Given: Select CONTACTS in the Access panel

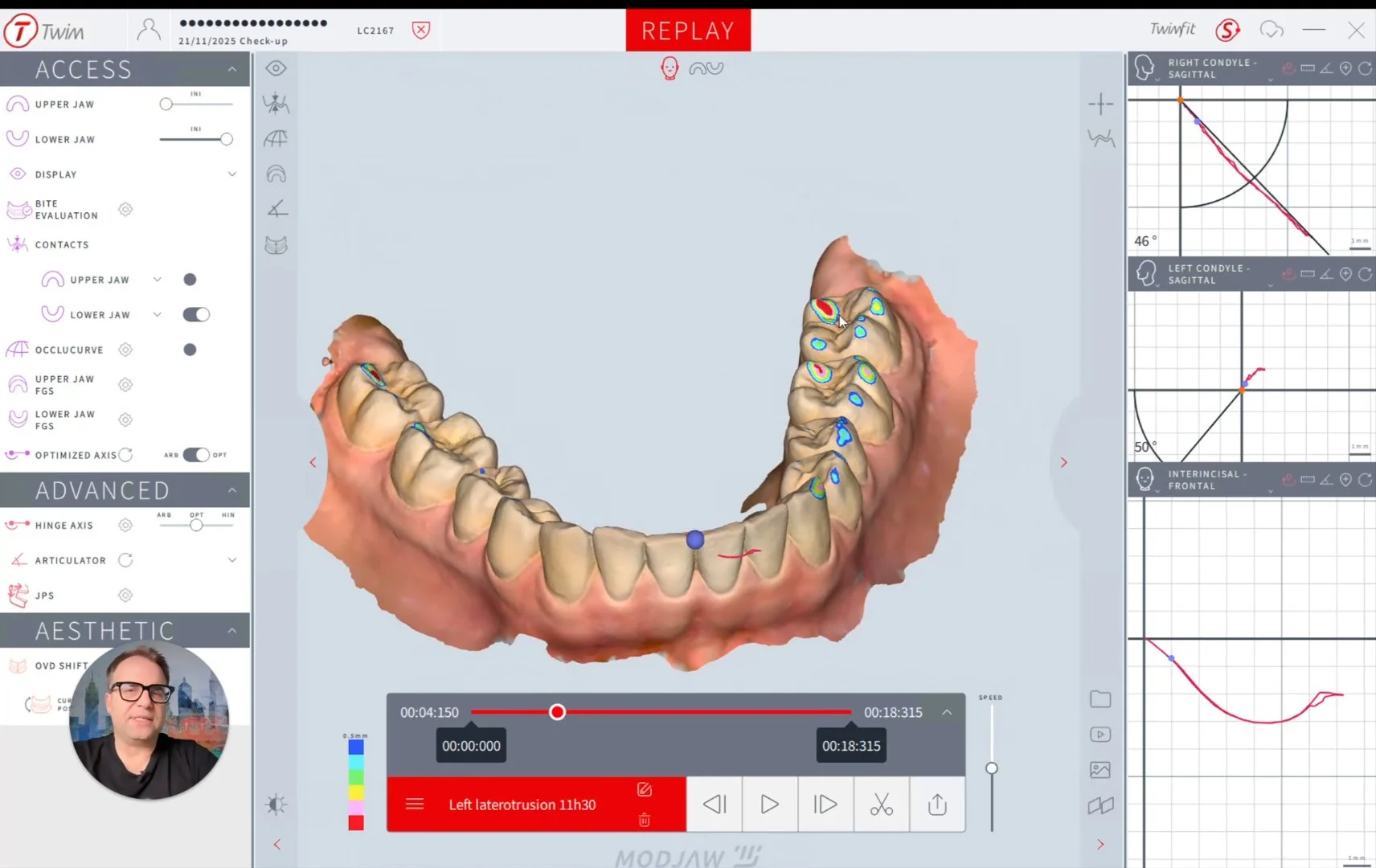Looking at the screenshot, I should coord(62,244).
